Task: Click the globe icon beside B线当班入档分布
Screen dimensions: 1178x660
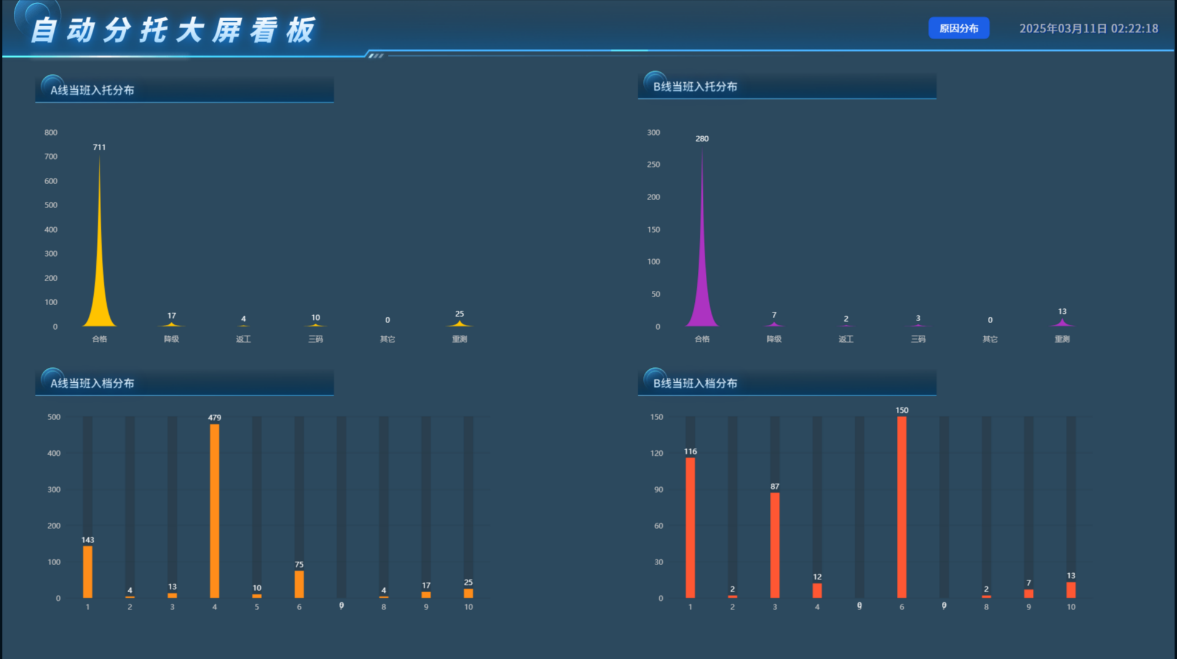Action: pyautogui.click(x=654, y=378)
